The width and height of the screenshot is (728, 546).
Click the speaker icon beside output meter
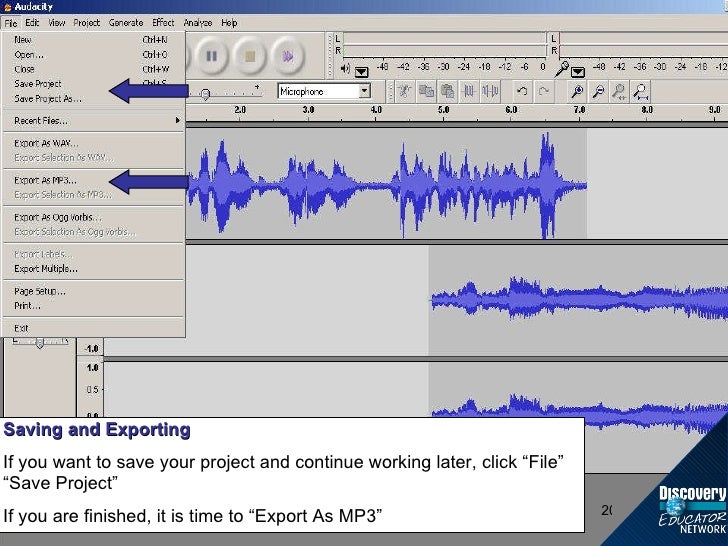[x=345, y=69]
